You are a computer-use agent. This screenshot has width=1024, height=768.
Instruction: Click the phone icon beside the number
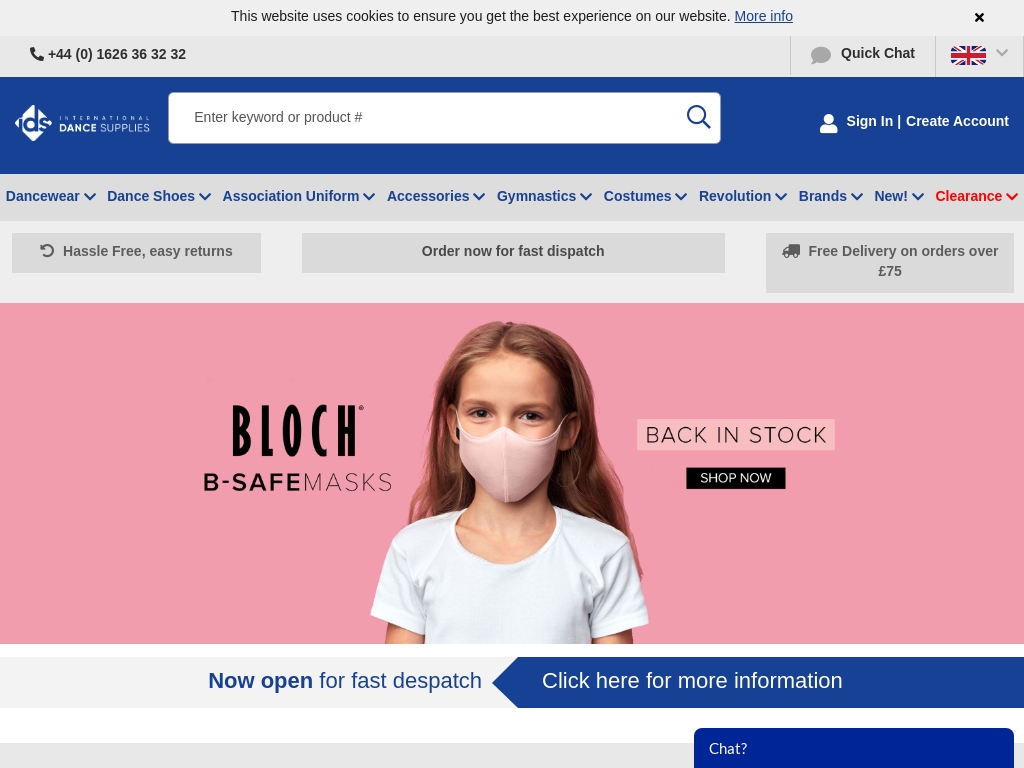pyautogui.click(x=37, y=54)
